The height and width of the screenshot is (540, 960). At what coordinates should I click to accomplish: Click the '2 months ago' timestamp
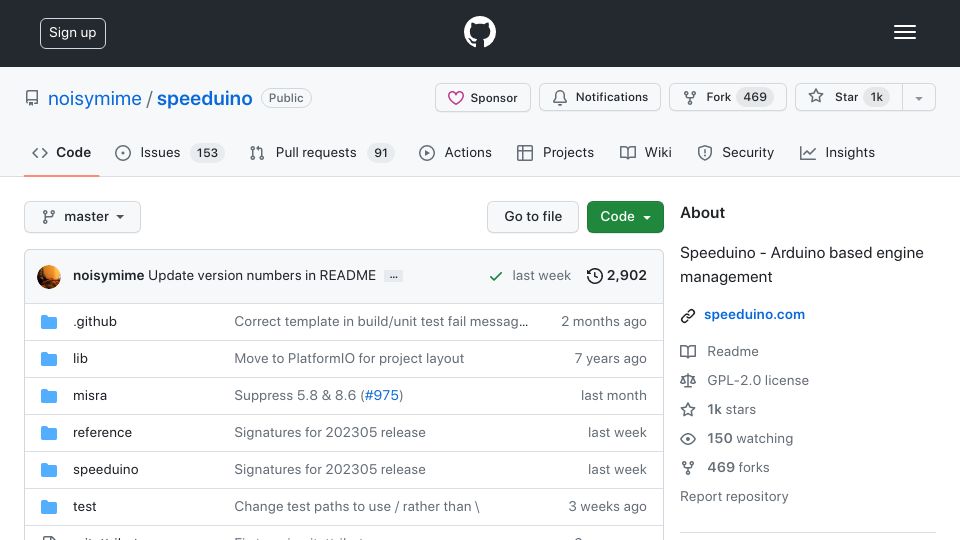coord(604,321)
